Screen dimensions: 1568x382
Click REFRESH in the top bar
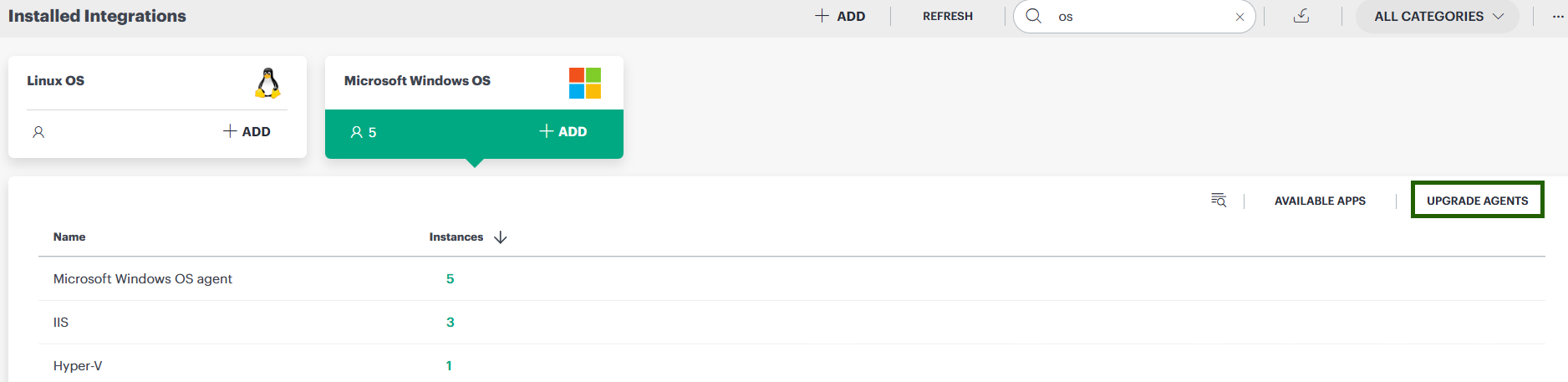pos(948,17)
